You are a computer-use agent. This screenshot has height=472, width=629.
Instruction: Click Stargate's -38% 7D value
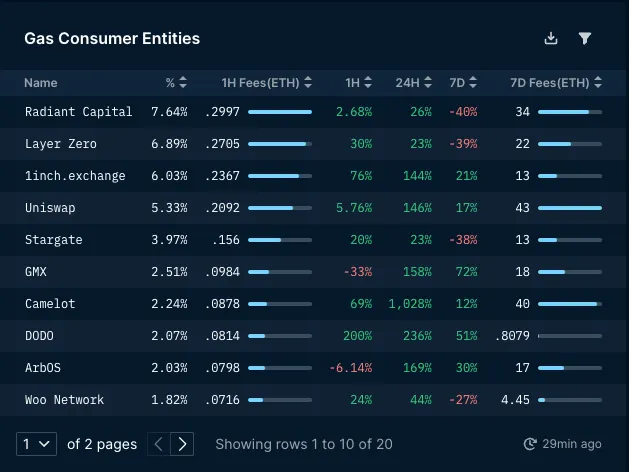(463, 240)
